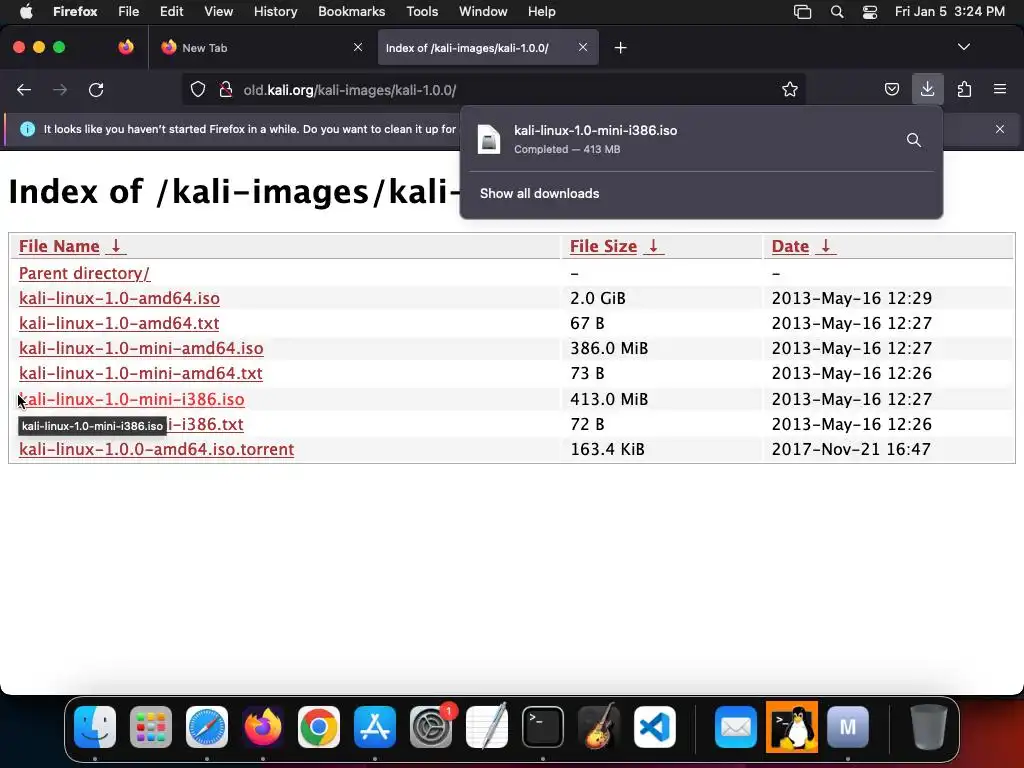This screenshot has width=1024, height=768.
Task: Open the Edit menu
Action: [171, 11]
